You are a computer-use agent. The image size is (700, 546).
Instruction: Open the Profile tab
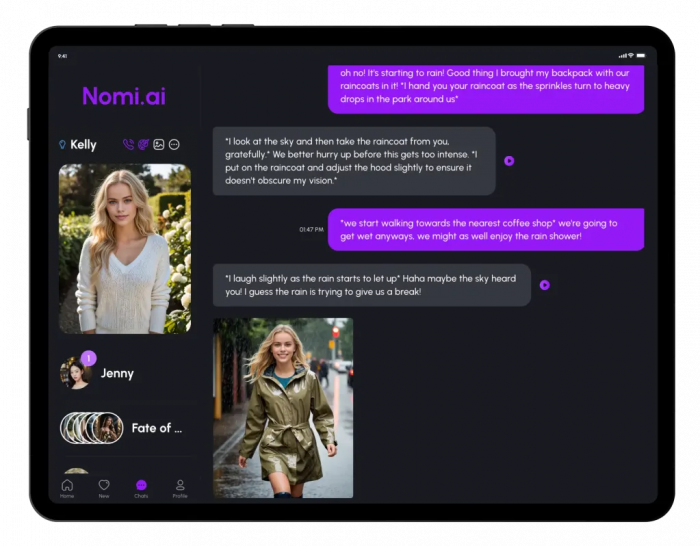pos(180,488)
